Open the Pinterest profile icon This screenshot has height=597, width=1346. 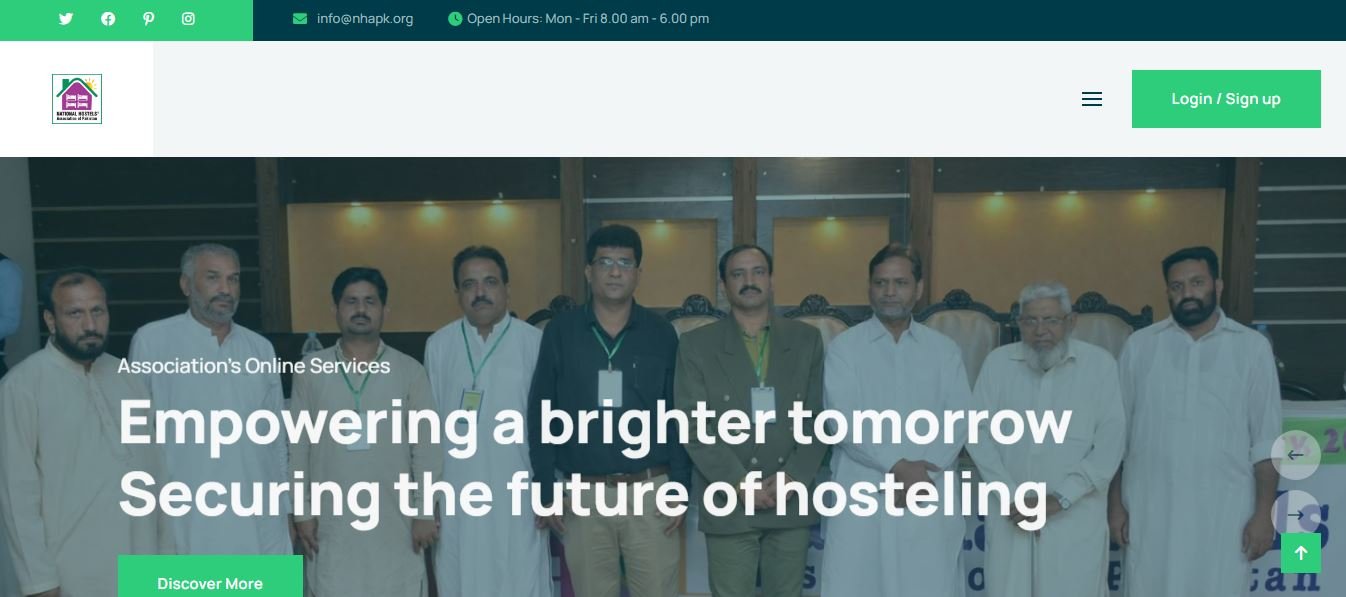pos(148,18)
